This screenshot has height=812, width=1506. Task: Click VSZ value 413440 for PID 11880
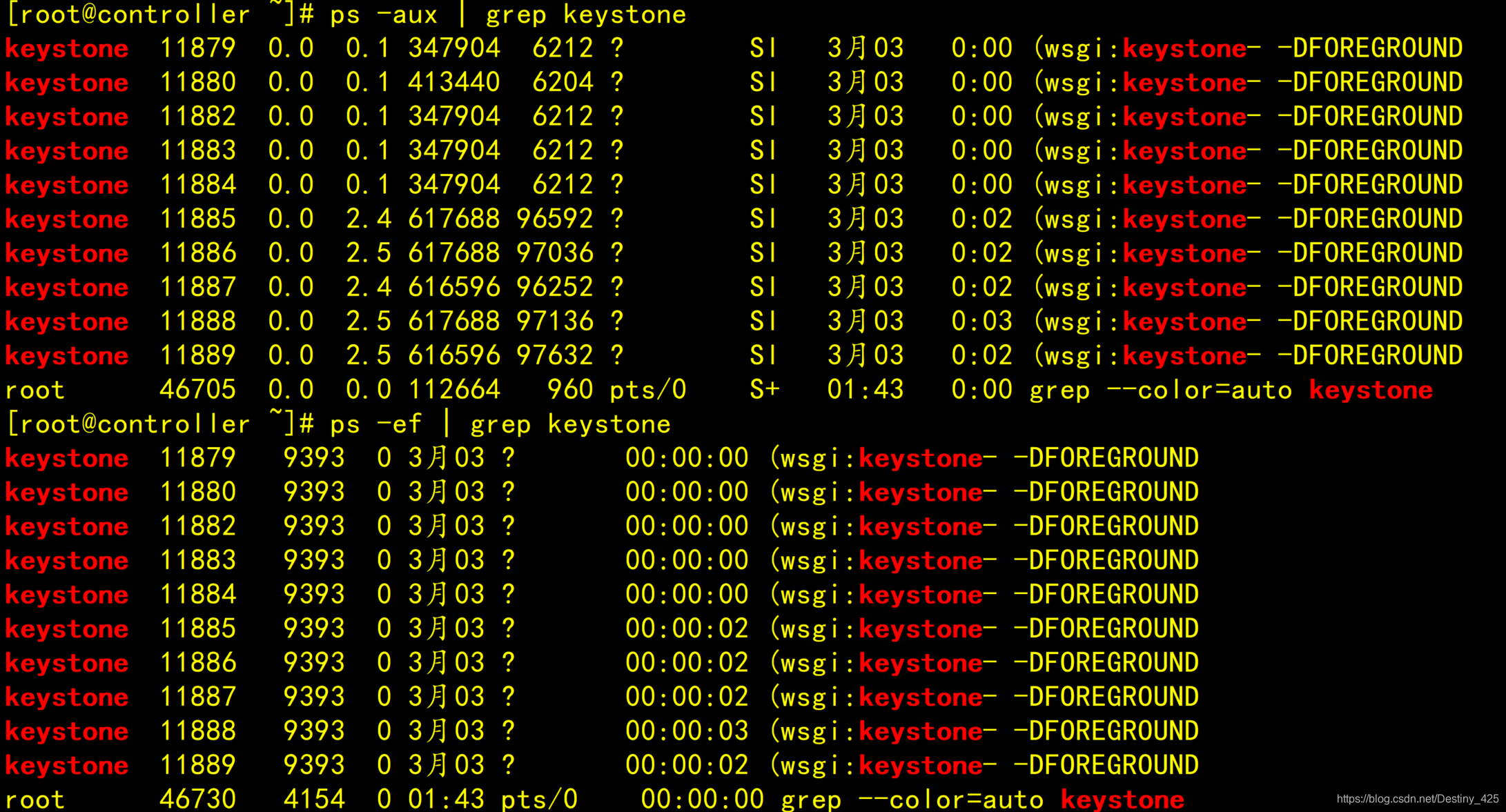tap(453, 82)
